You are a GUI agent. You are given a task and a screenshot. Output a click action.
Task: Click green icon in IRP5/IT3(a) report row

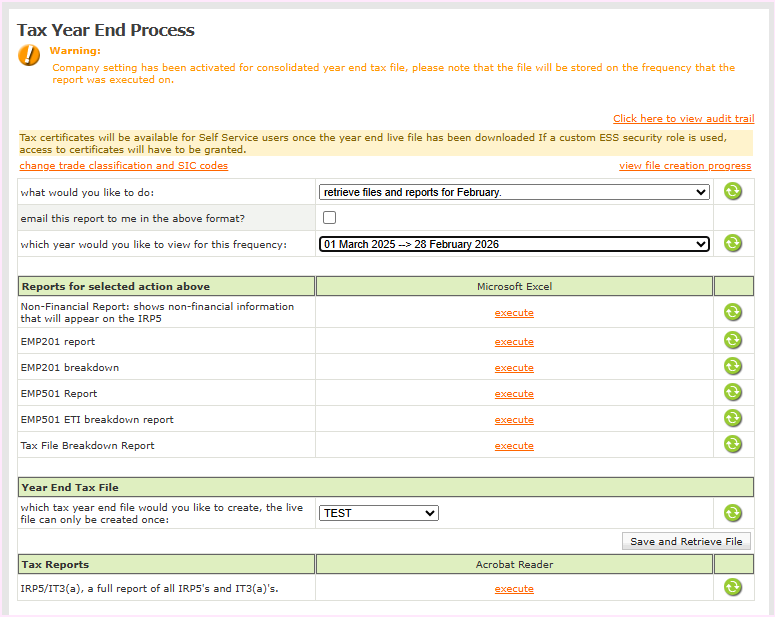(x=733, y=587)
